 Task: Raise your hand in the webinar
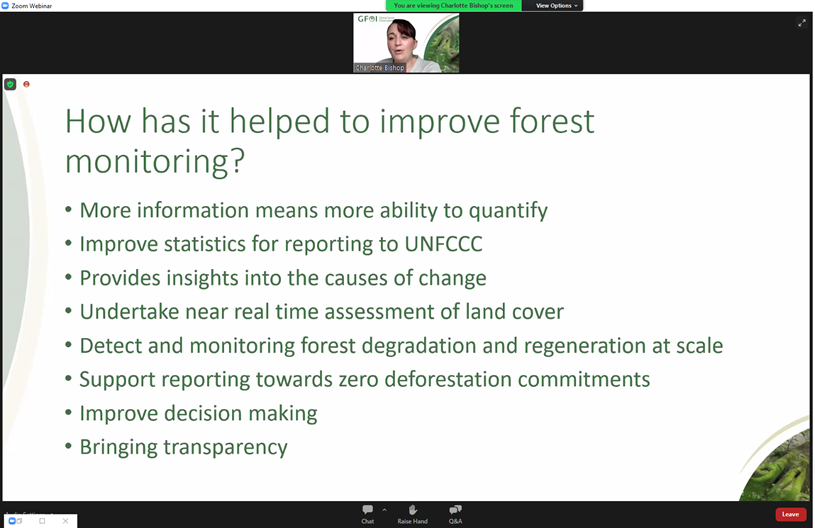click(413, 514)
